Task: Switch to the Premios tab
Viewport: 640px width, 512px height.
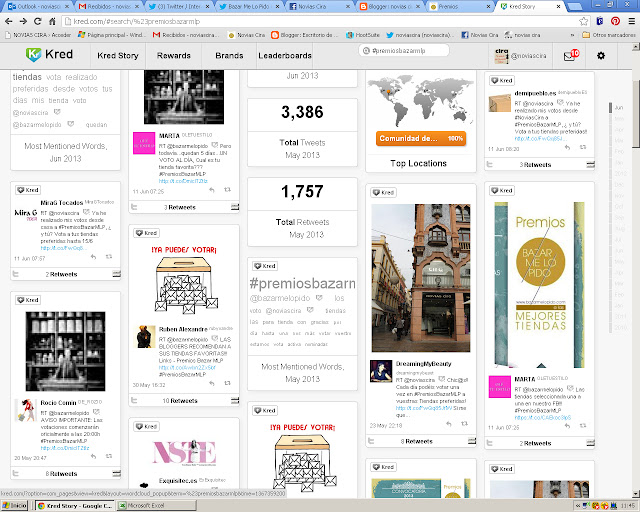Action: [x=460, y=7]
